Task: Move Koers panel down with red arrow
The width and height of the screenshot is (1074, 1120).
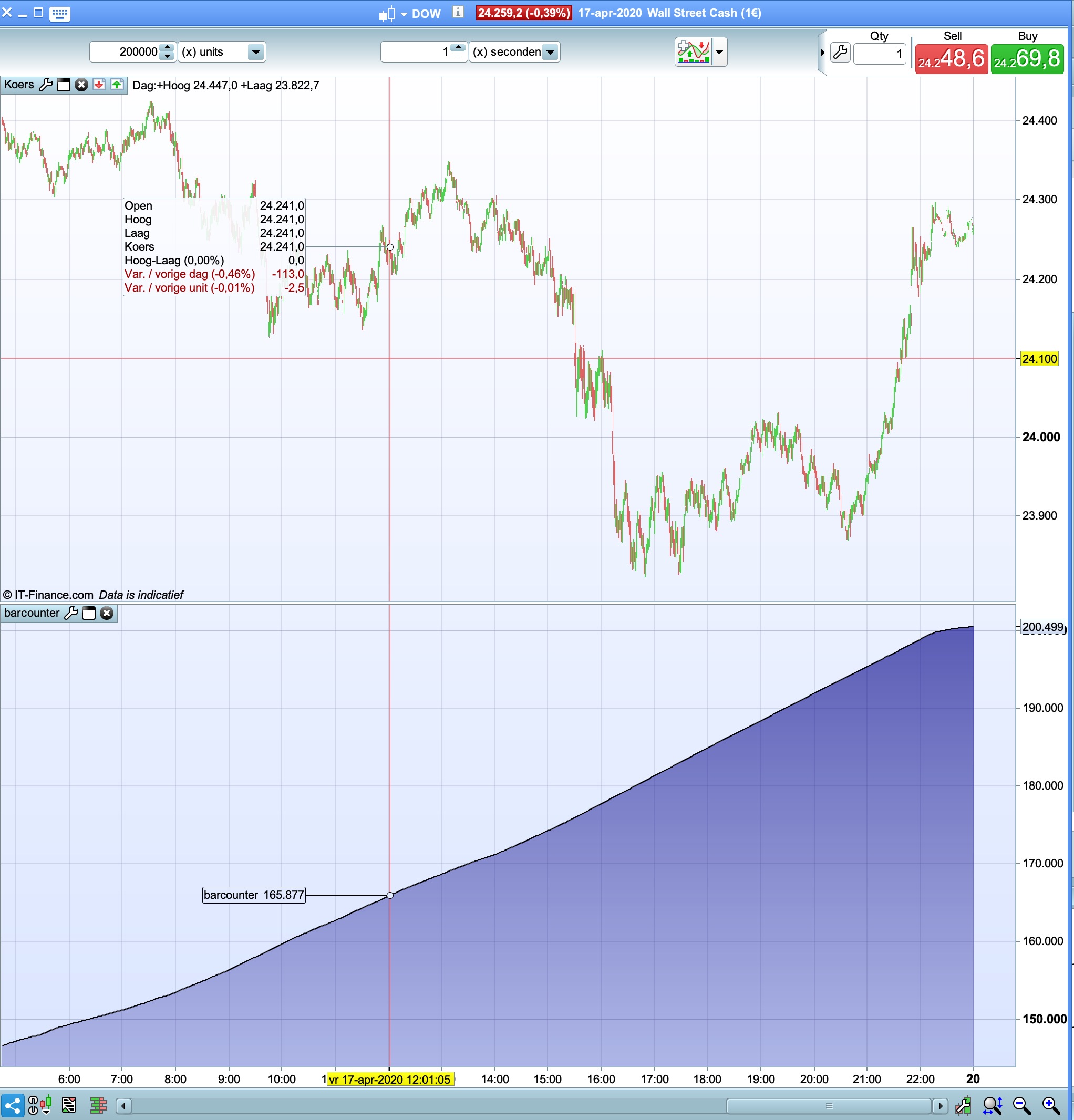Action: 99,85
